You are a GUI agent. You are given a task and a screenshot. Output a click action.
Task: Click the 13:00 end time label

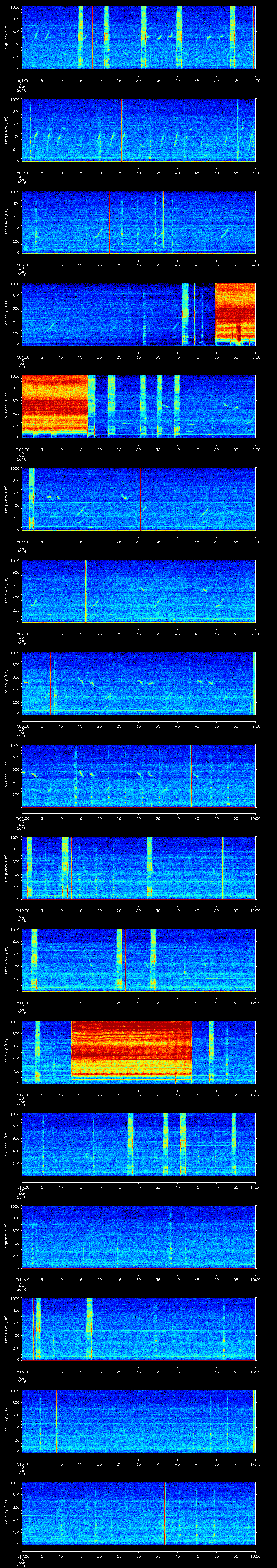pos(256,1095)
